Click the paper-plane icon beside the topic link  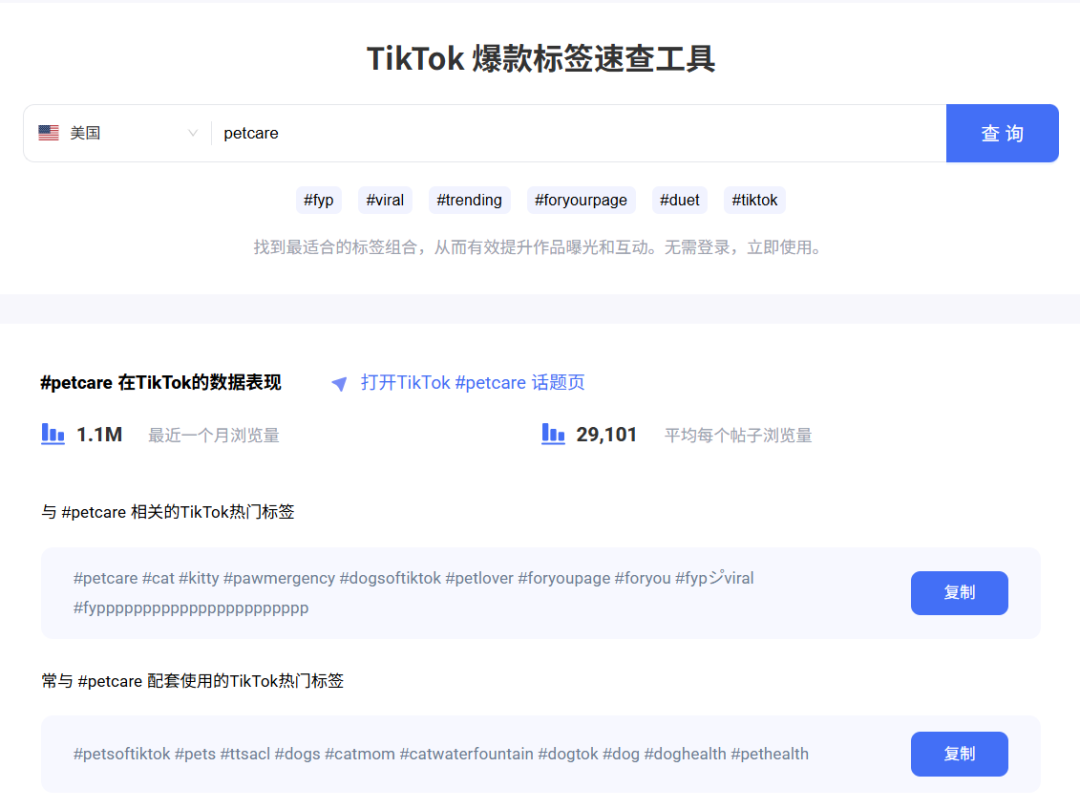coord(339,383)
